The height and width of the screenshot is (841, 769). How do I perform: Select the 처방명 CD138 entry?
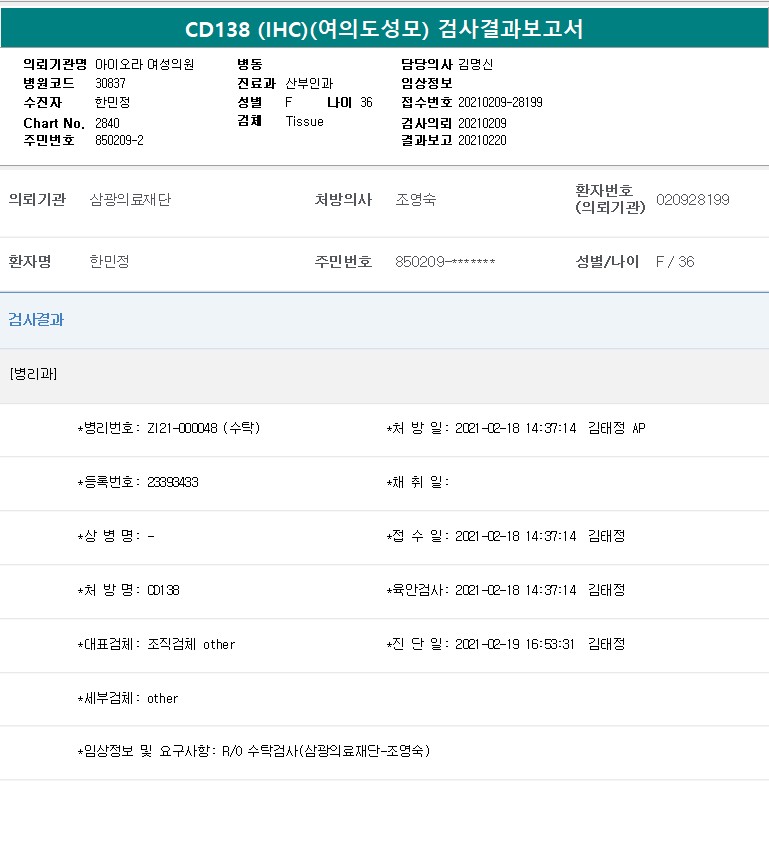coord(129,590)
